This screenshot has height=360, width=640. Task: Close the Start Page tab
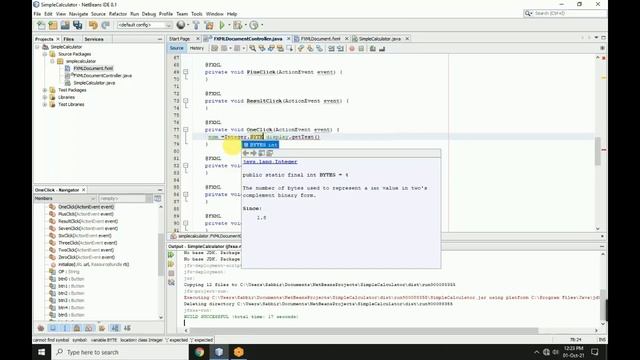(198, 39)
